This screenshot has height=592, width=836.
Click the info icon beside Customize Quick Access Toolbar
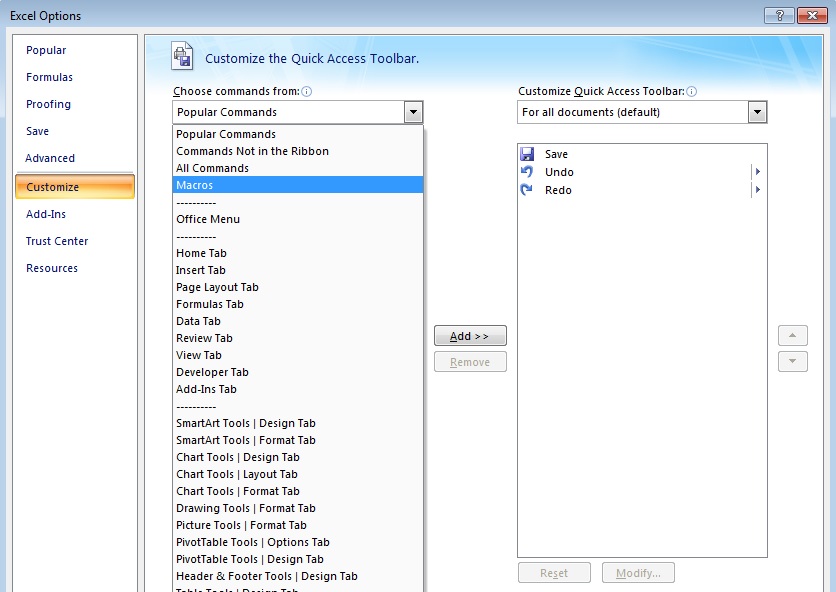[x=692, y=92]
